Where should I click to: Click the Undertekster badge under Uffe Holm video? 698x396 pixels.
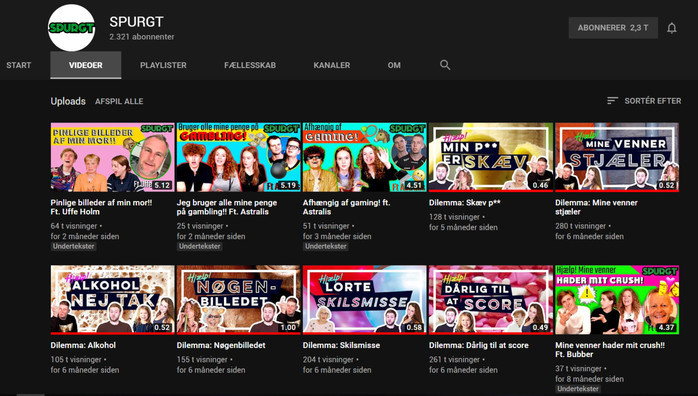click(73, 246)
